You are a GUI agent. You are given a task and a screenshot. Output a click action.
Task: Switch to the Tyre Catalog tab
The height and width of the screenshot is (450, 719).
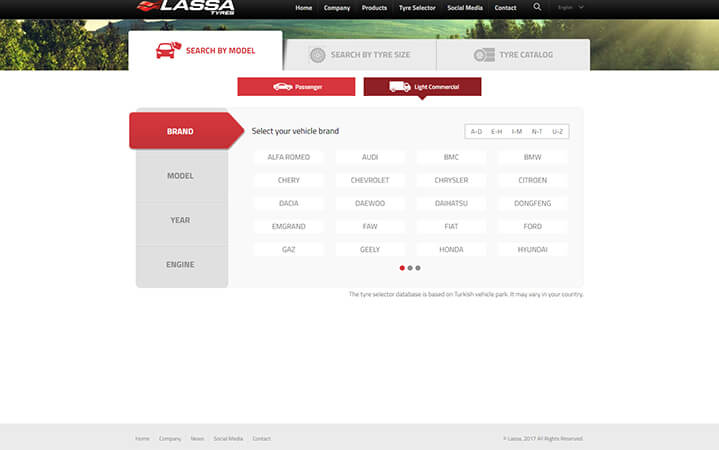[x=513, y=55]
